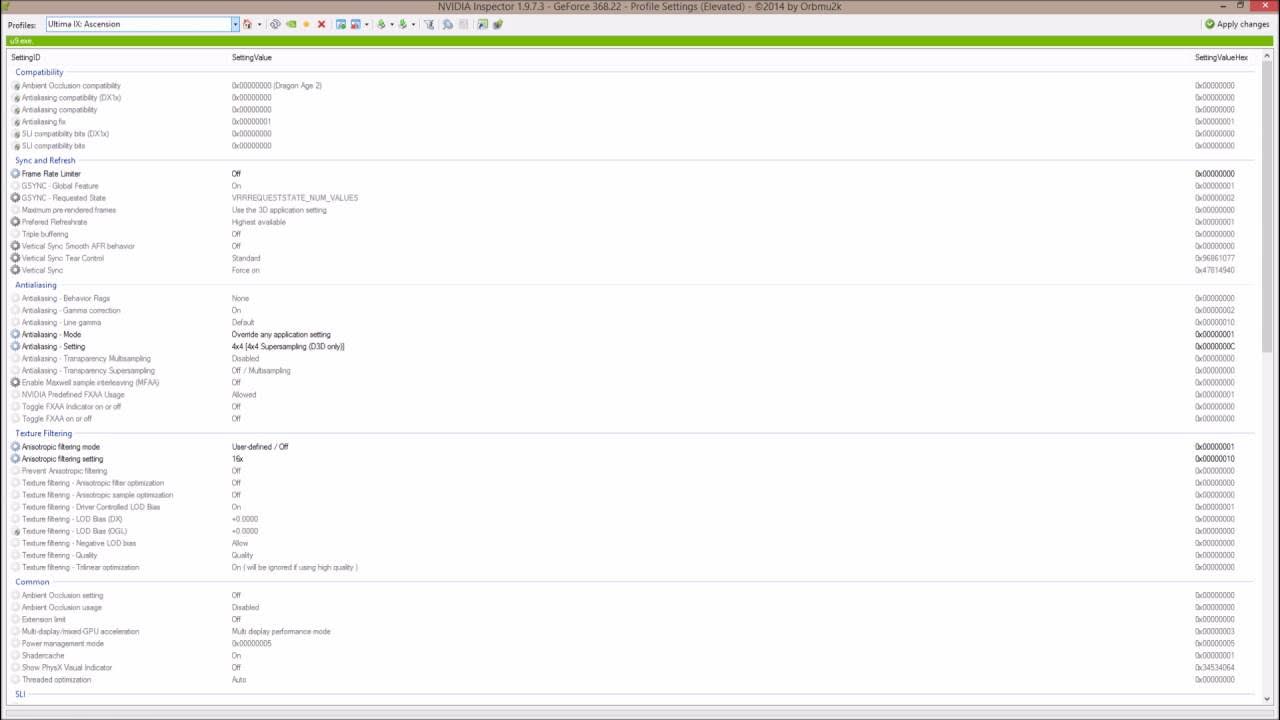
Task: Click the gear icon beside Vertical Sync Smooth AFR
Action: [15, 246]
